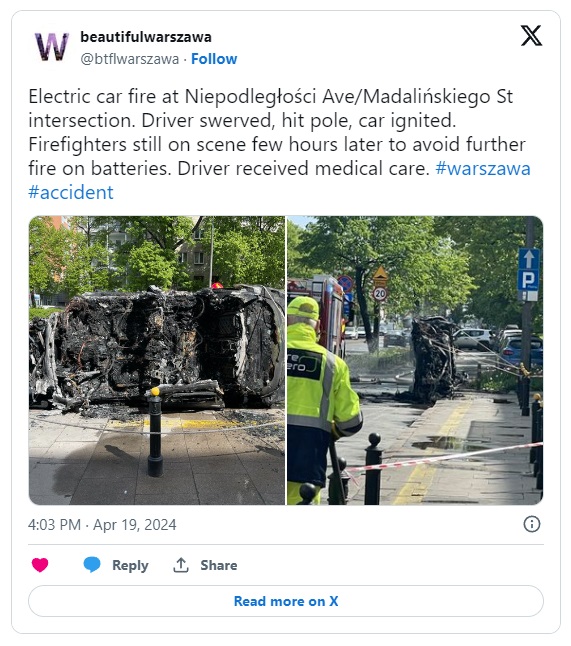Screen dimensions: 571x646
Task: Click the bollard in the left photo
Action: [x=155, y=432]
